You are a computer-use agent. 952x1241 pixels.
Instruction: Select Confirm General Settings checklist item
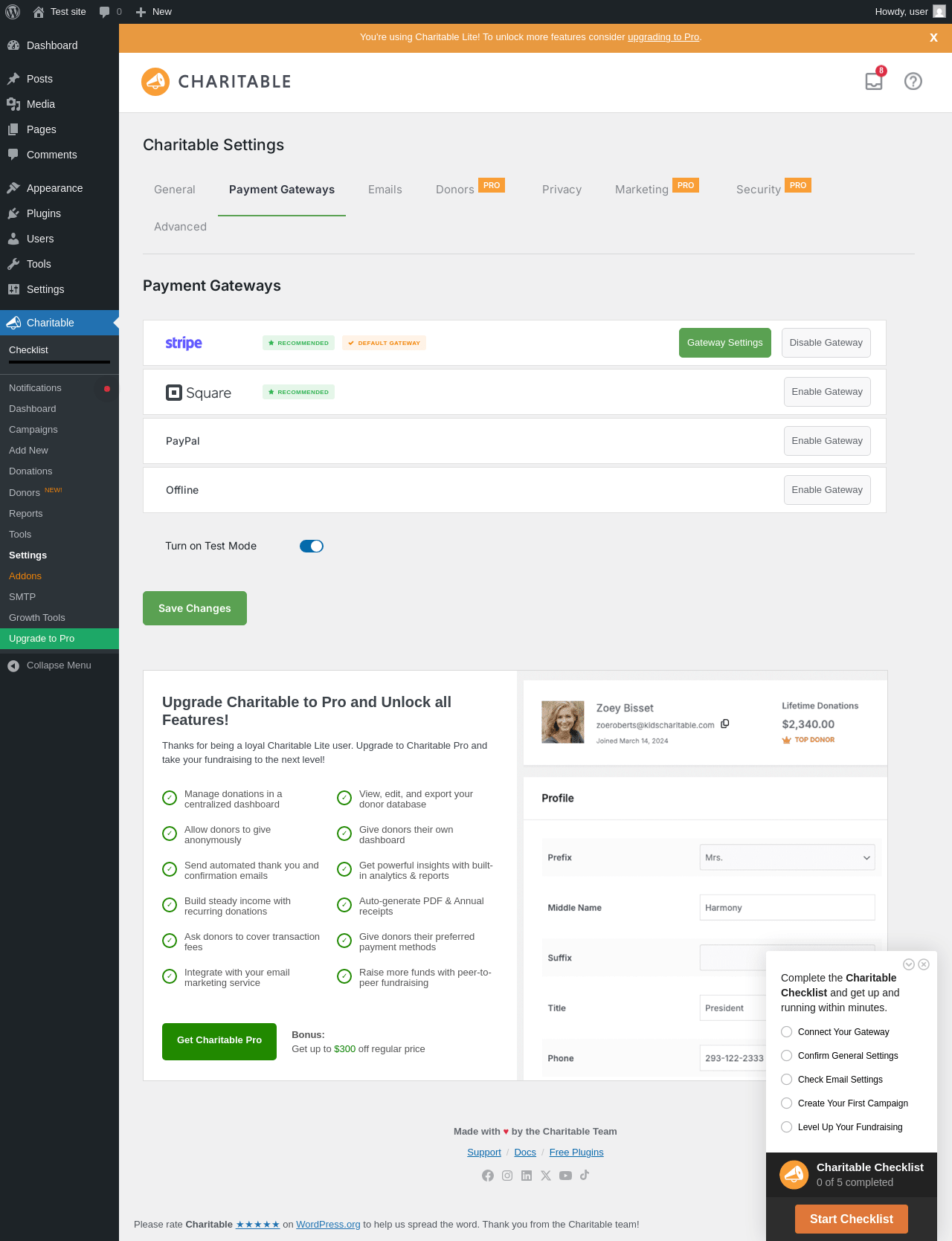click(840, 1056)
